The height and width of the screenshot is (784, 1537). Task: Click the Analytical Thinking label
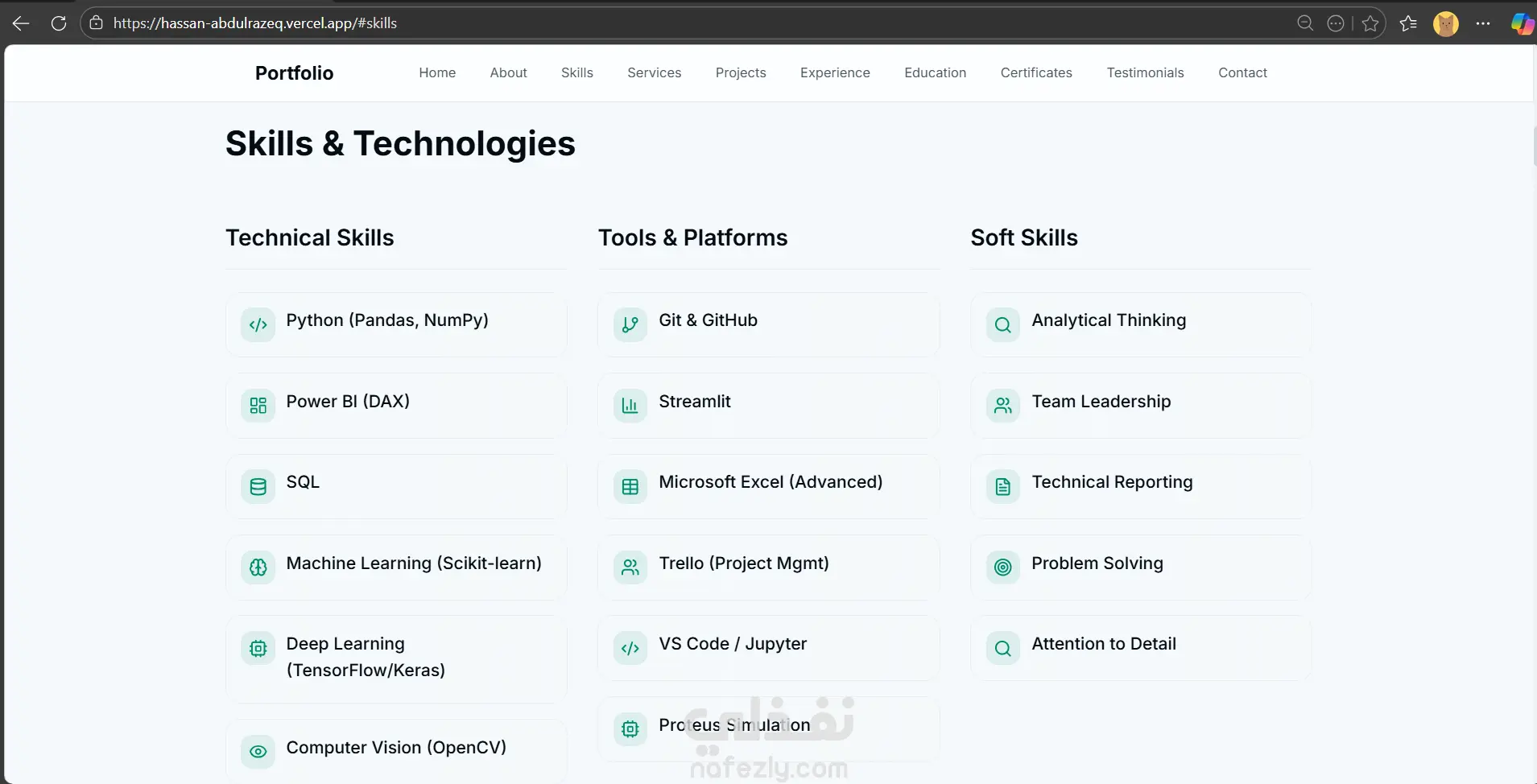point(1109,320)
